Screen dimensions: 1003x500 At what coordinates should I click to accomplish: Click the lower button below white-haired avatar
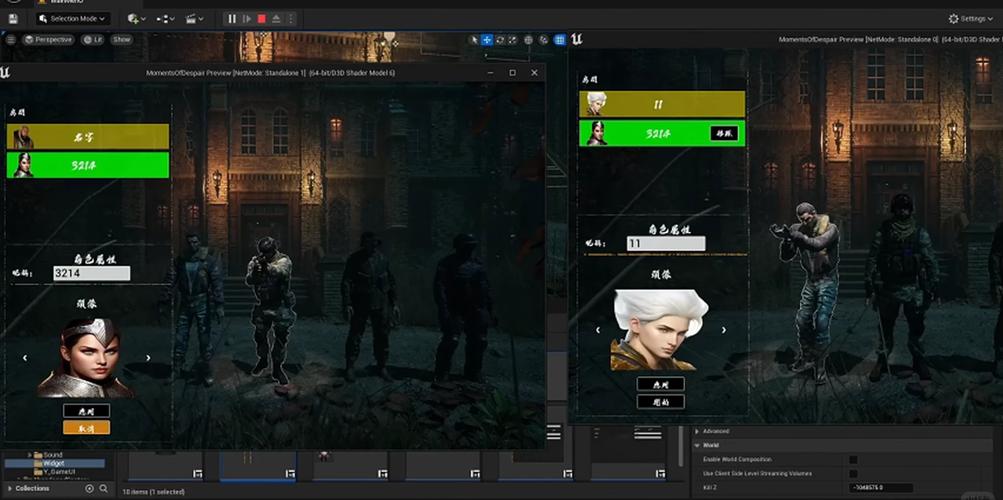click(661, 402)
